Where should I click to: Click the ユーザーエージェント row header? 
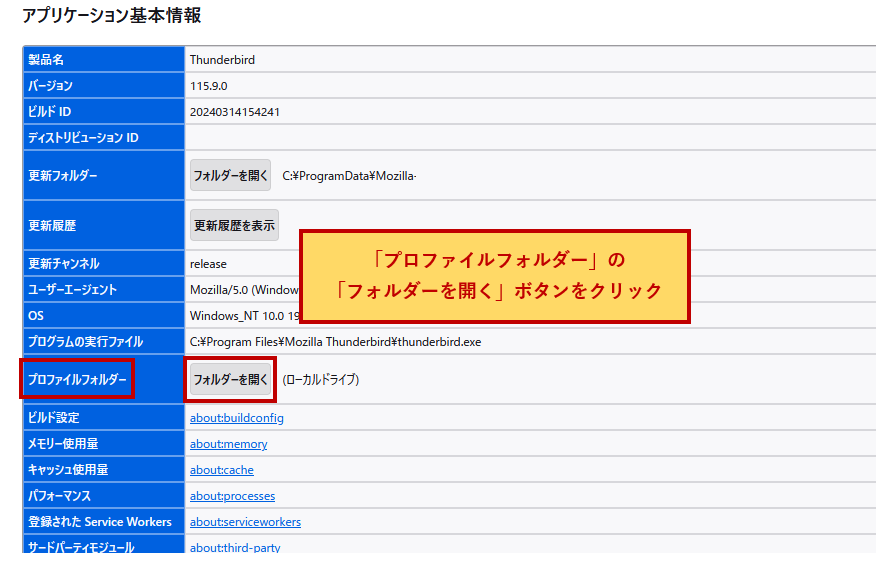(x=104, y=290)
